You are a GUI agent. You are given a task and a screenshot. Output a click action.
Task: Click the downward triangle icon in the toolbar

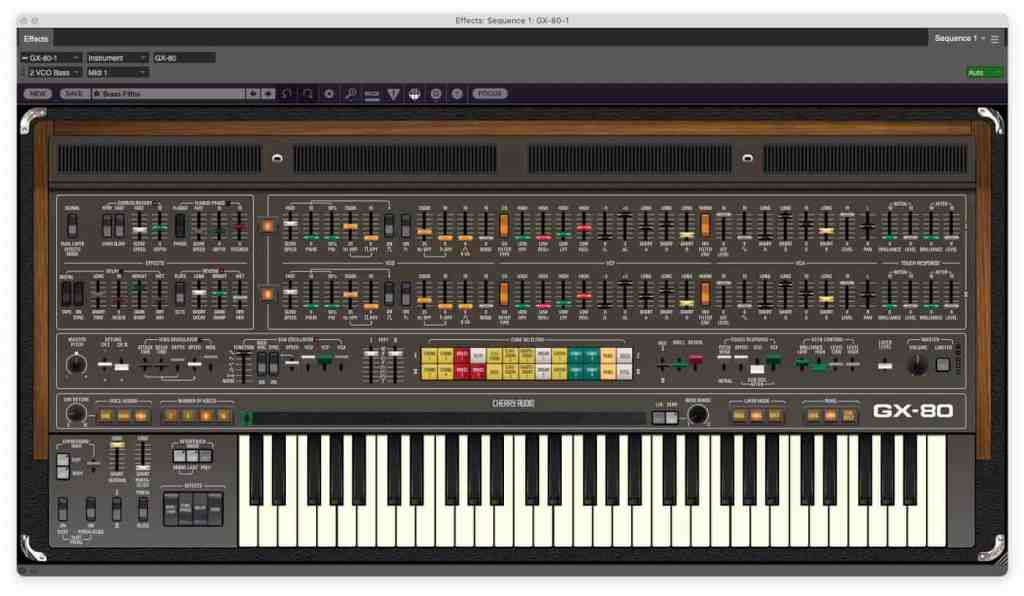point(393,94)
